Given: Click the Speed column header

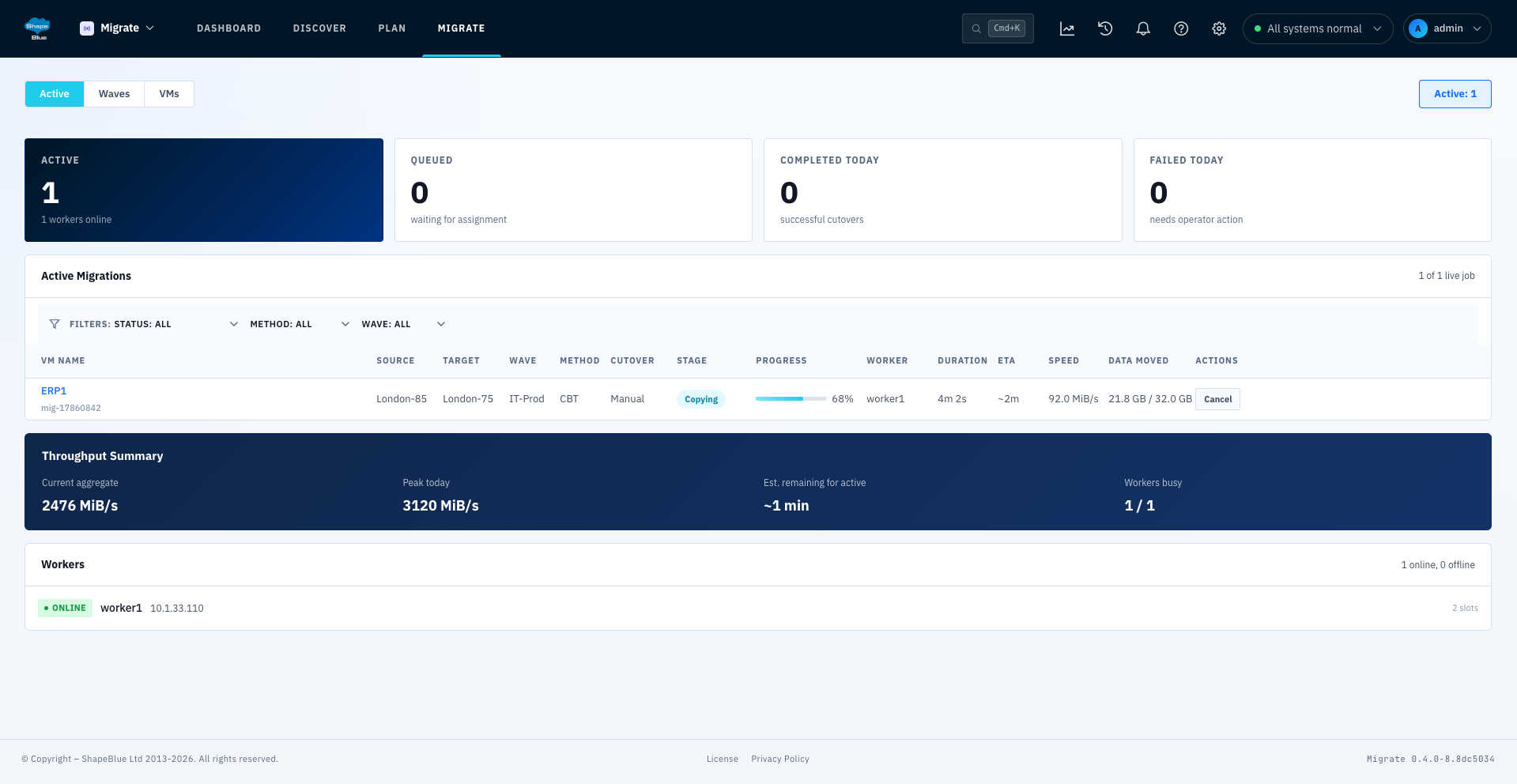Looking at the screenshot, I should 1063,360.
